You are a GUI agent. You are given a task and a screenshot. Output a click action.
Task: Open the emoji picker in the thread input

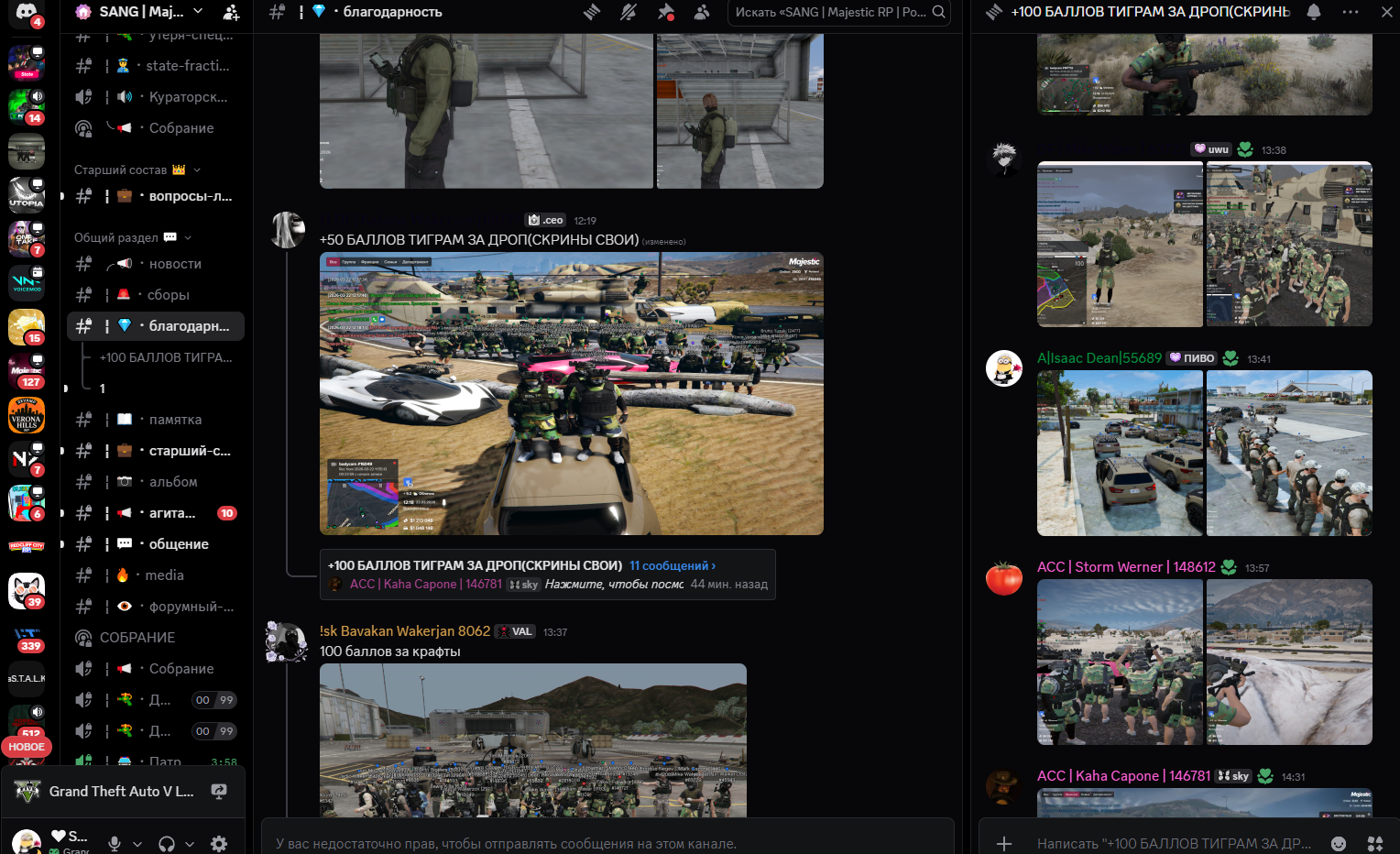[1339, 843]
